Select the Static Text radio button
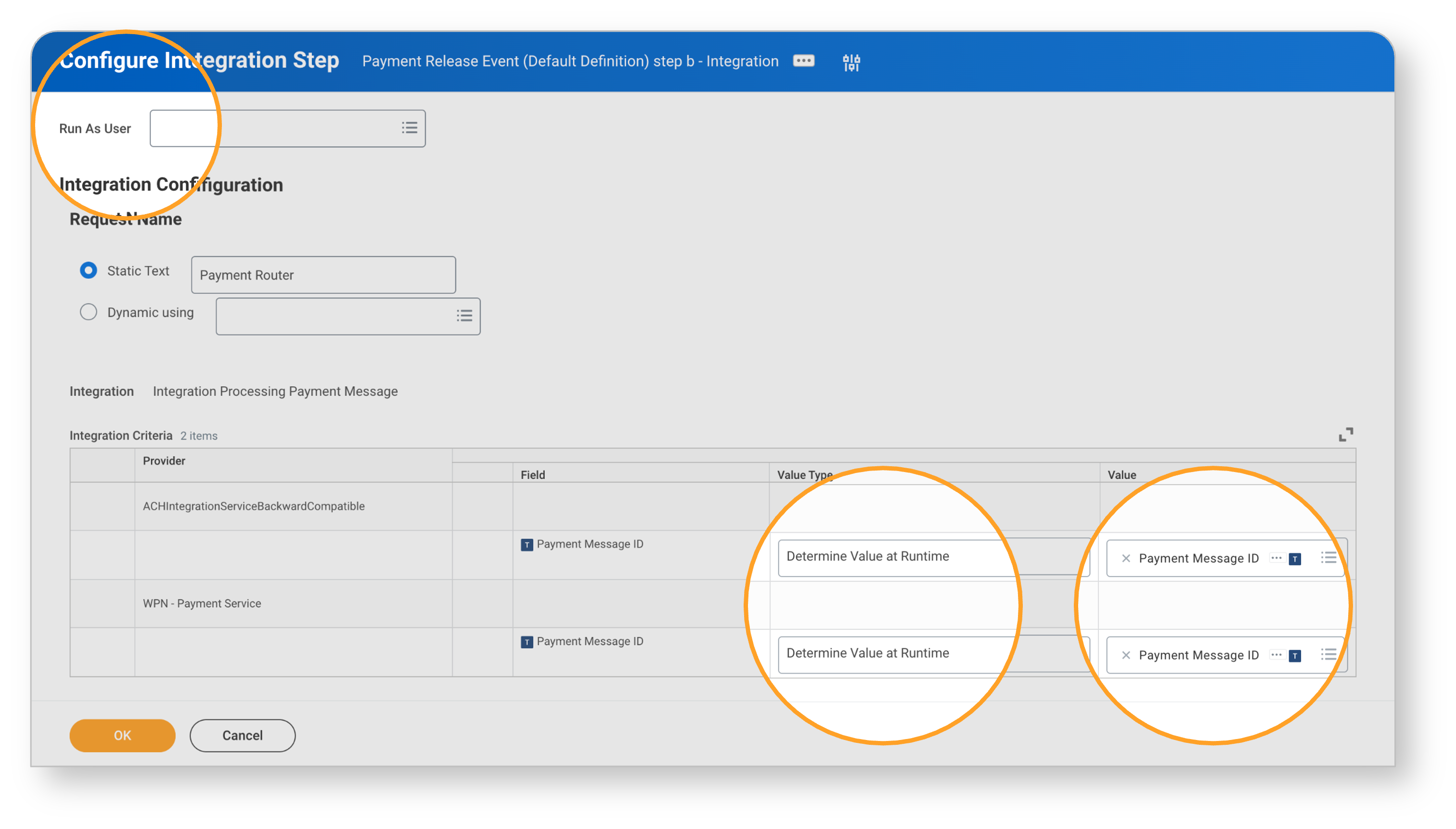 (x=88, y=270)
